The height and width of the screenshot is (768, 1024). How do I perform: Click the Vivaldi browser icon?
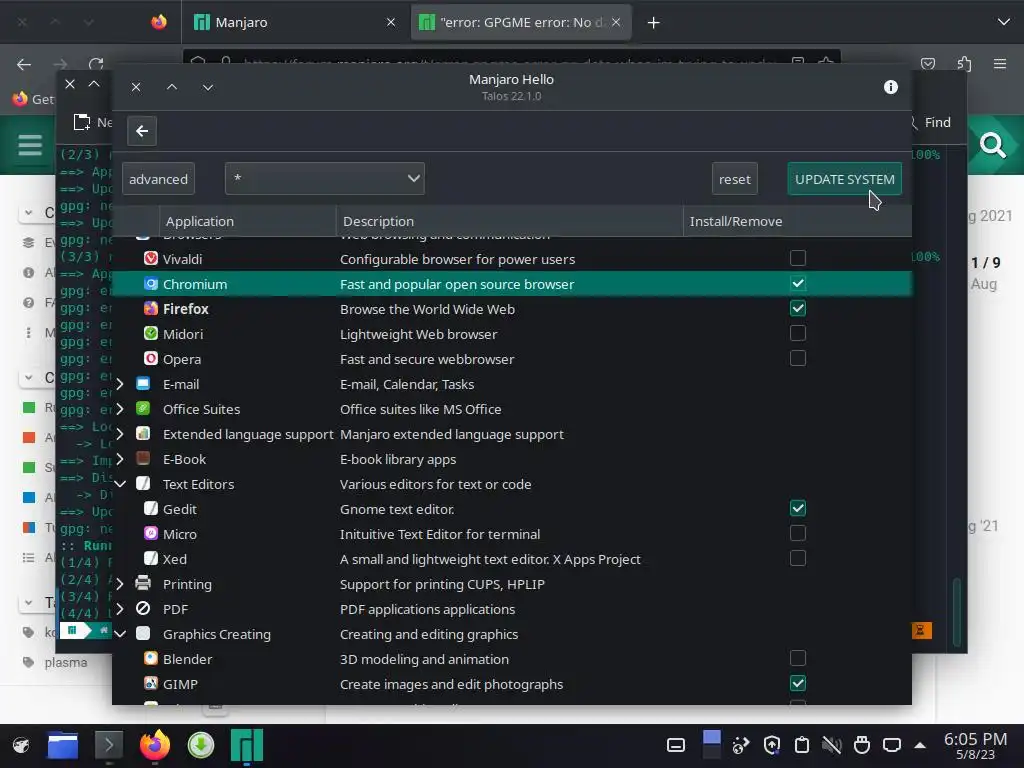tap(151, 259)
